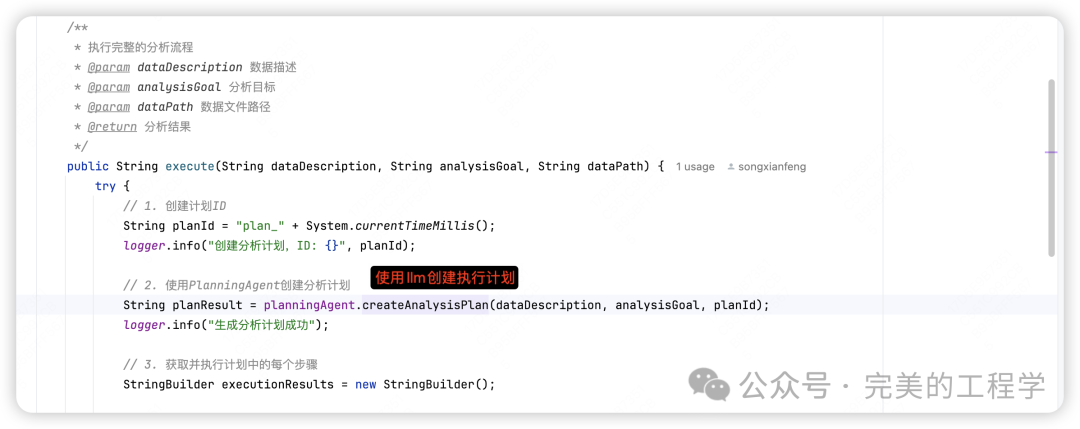The width and height of the screenshot is (1080, 429).
Task: Click the author person icon beside songxianfeng
Action: coord(731,167)
